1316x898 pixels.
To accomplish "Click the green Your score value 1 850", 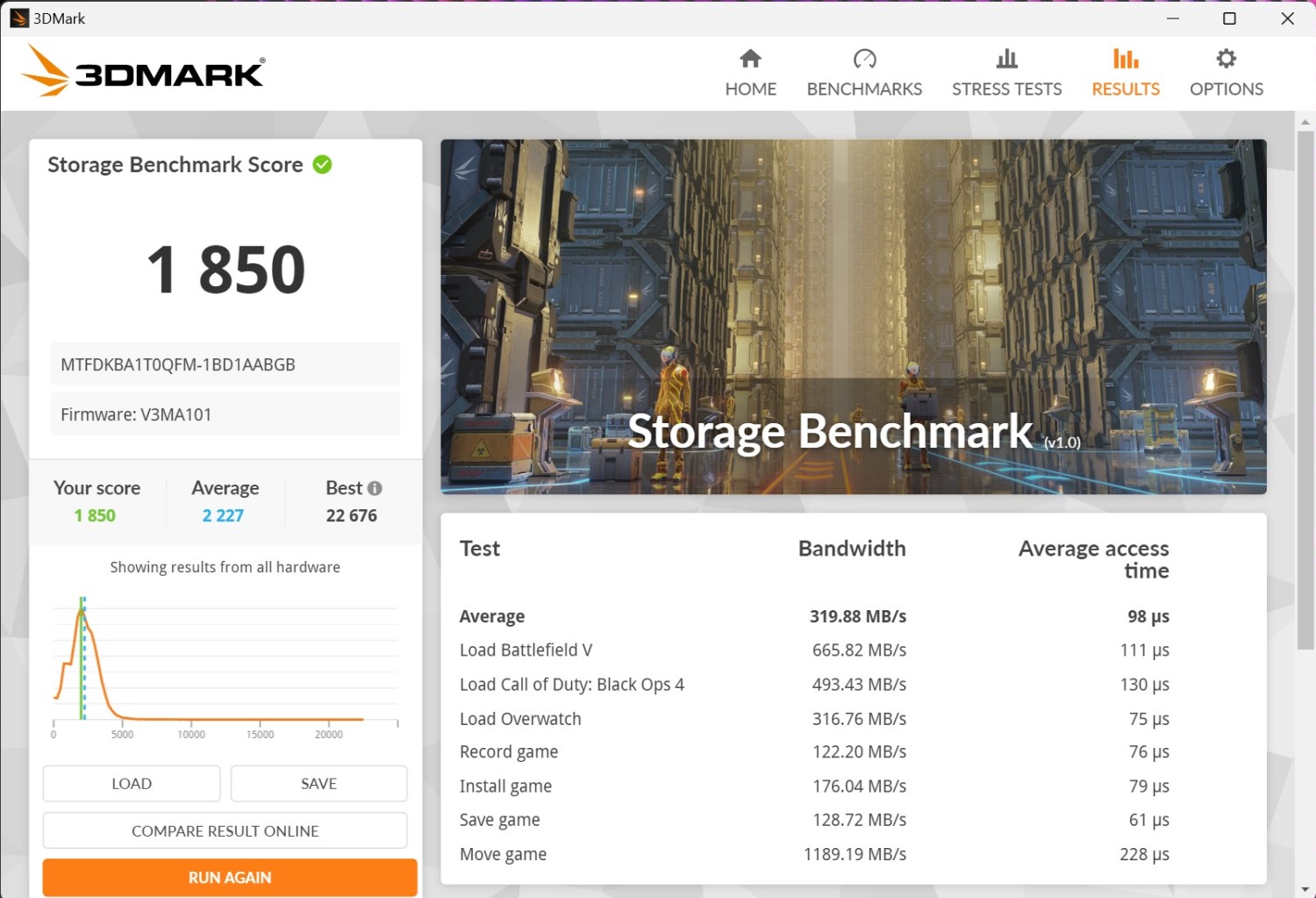I will click(x=95, y=515).
